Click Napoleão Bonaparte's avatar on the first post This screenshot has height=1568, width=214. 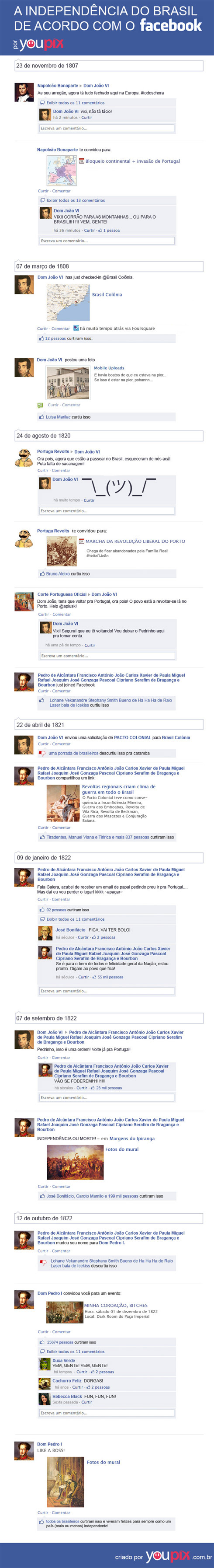click(24, 93)
